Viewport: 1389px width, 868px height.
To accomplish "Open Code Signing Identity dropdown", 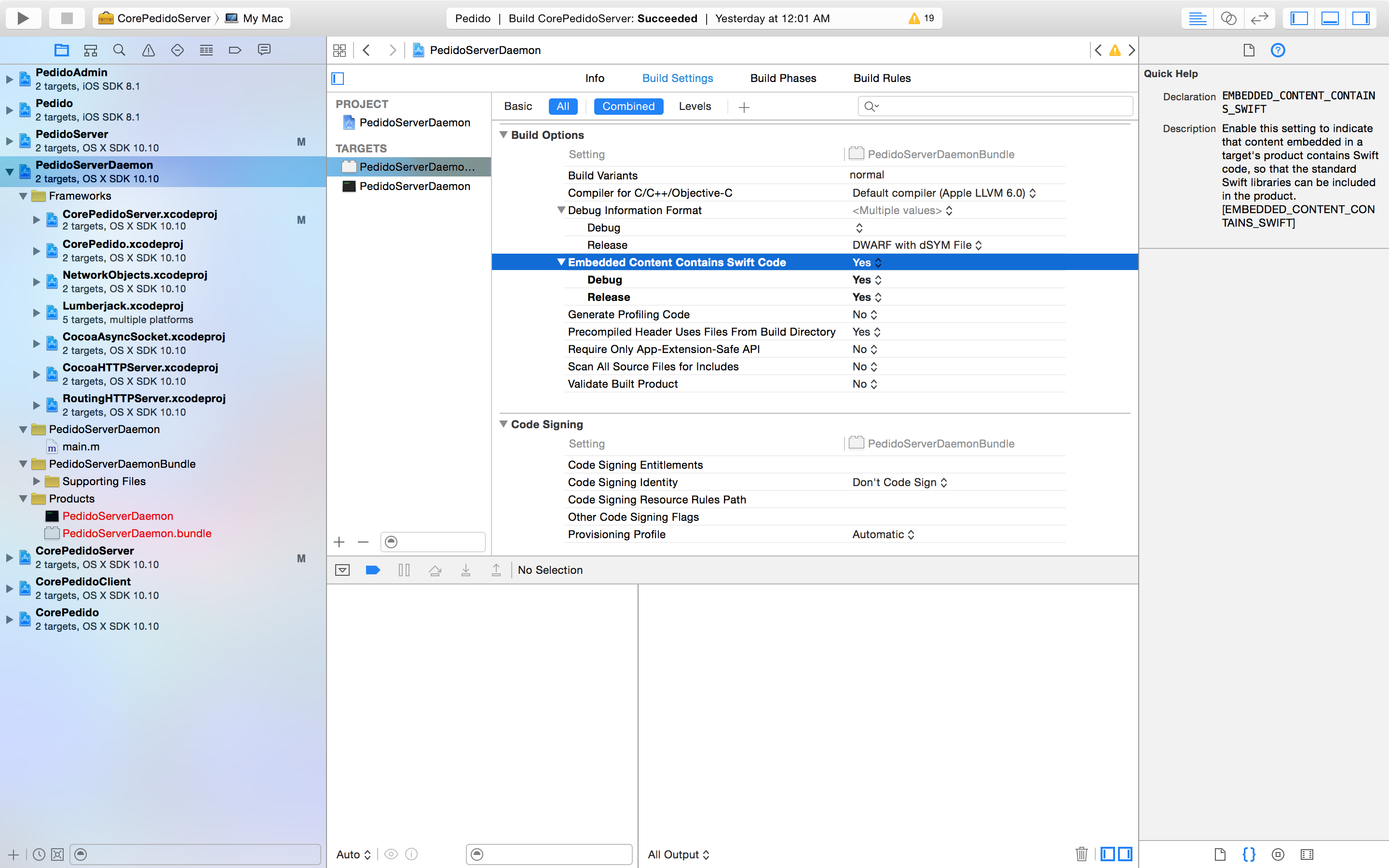I will 896,482.
